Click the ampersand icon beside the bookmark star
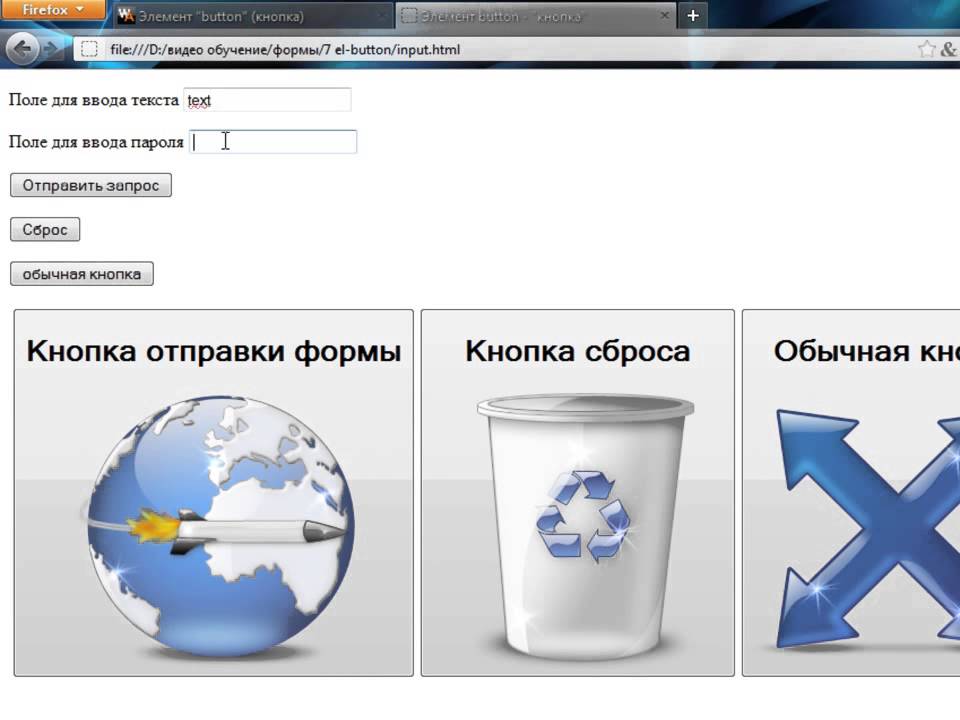Viewport: 960px width, 720px height. (x=949, y=49)
